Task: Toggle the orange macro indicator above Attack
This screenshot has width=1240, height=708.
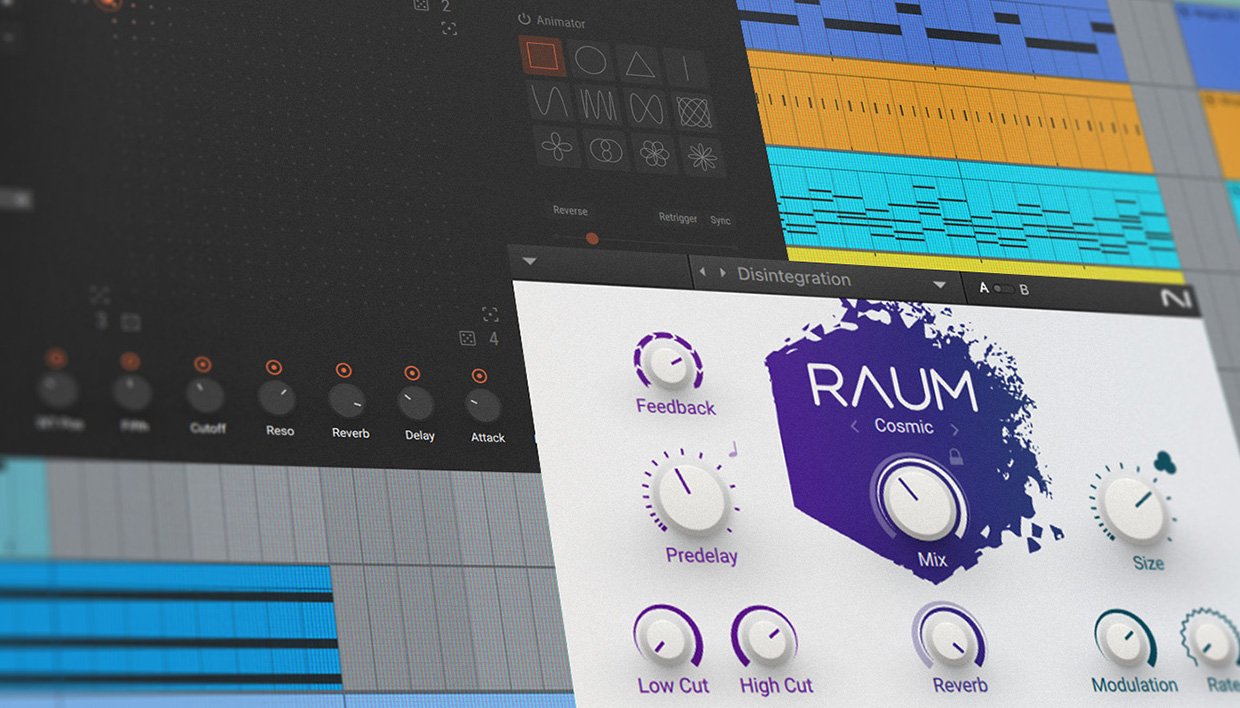Action: [x=479, y=376]
